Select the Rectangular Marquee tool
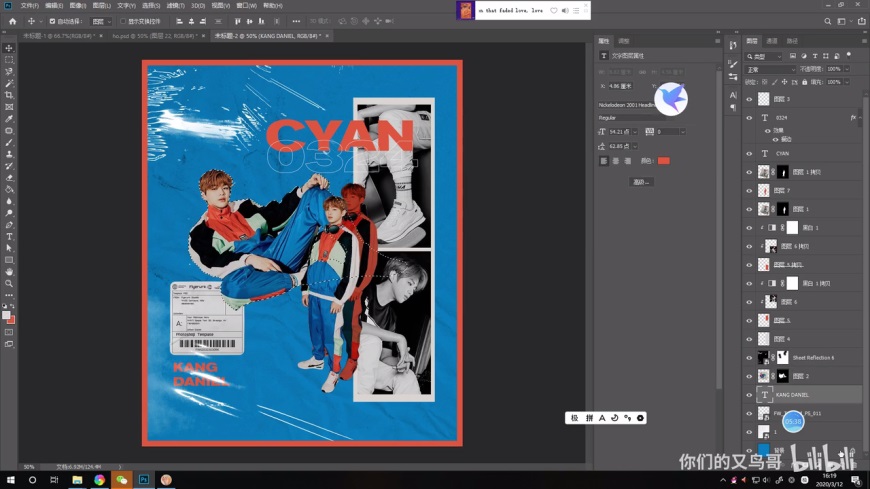 point(9,59)
